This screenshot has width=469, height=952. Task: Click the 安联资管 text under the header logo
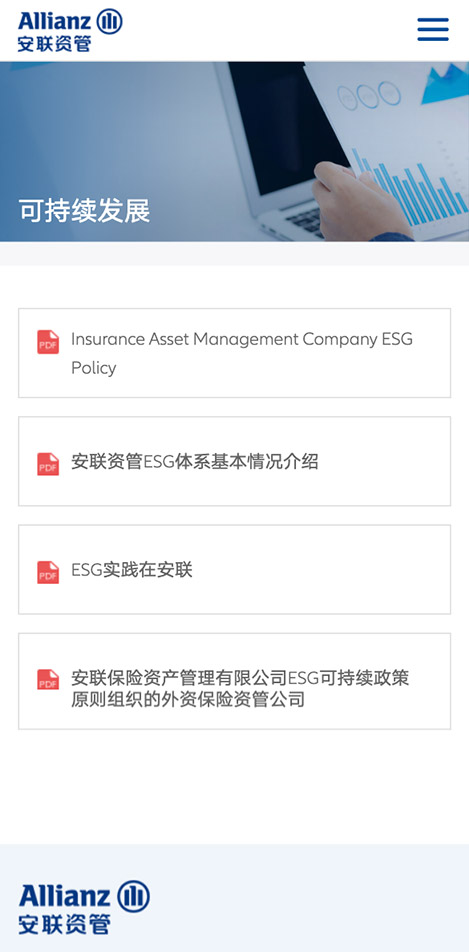pyautogui.click(x=55, y=44)
